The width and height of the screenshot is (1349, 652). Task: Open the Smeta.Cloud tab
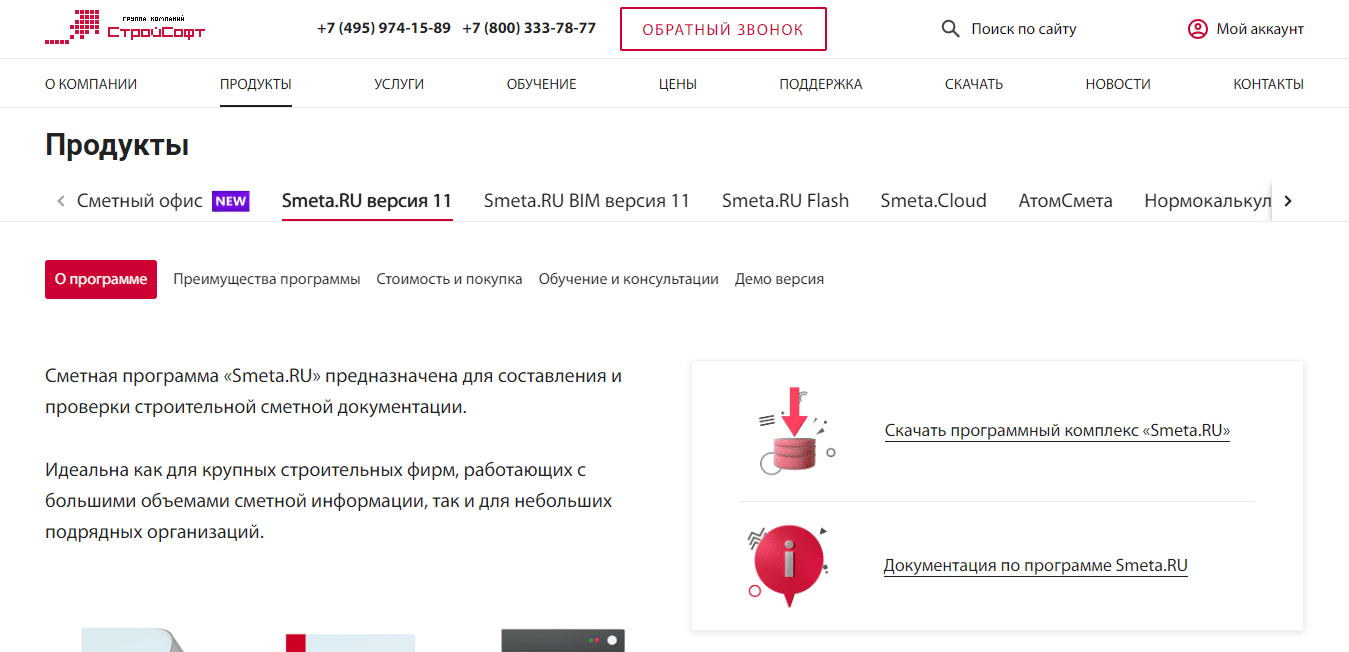pos(933,201)
